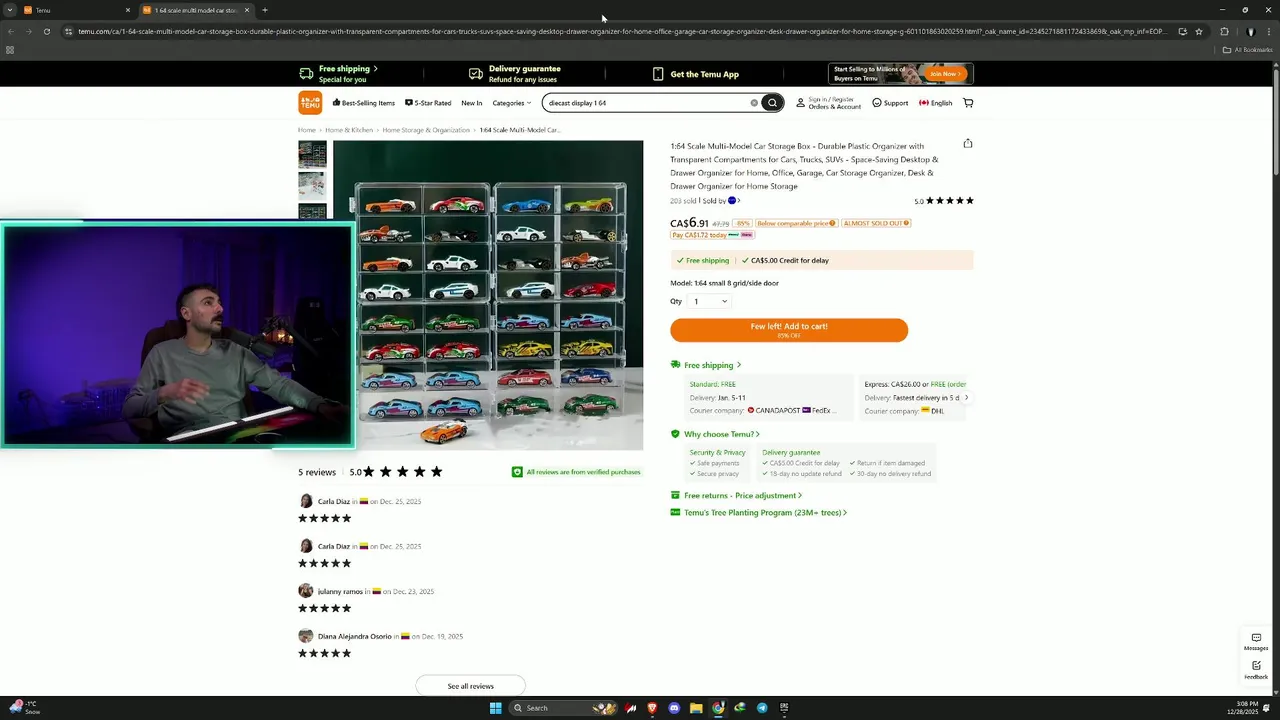Click the Join Now seller button

[x=944, y=74]
